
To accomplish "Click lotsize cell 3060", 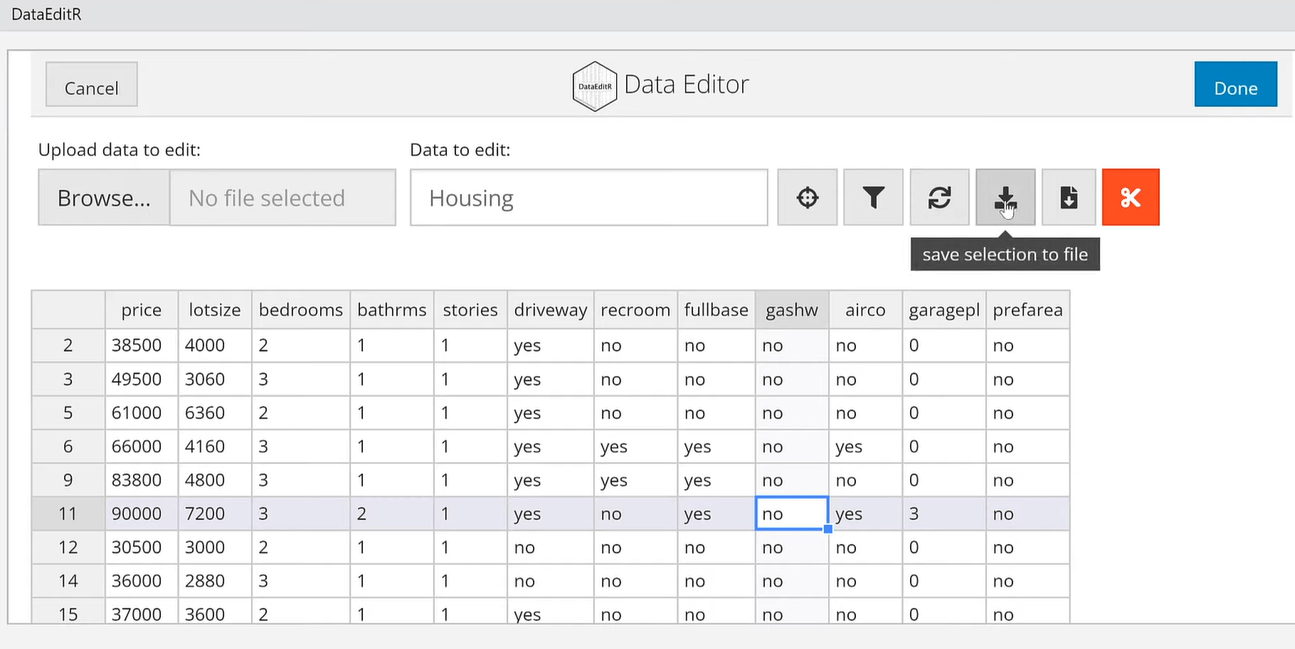I will pyautogui.click(x=215, y=379).
